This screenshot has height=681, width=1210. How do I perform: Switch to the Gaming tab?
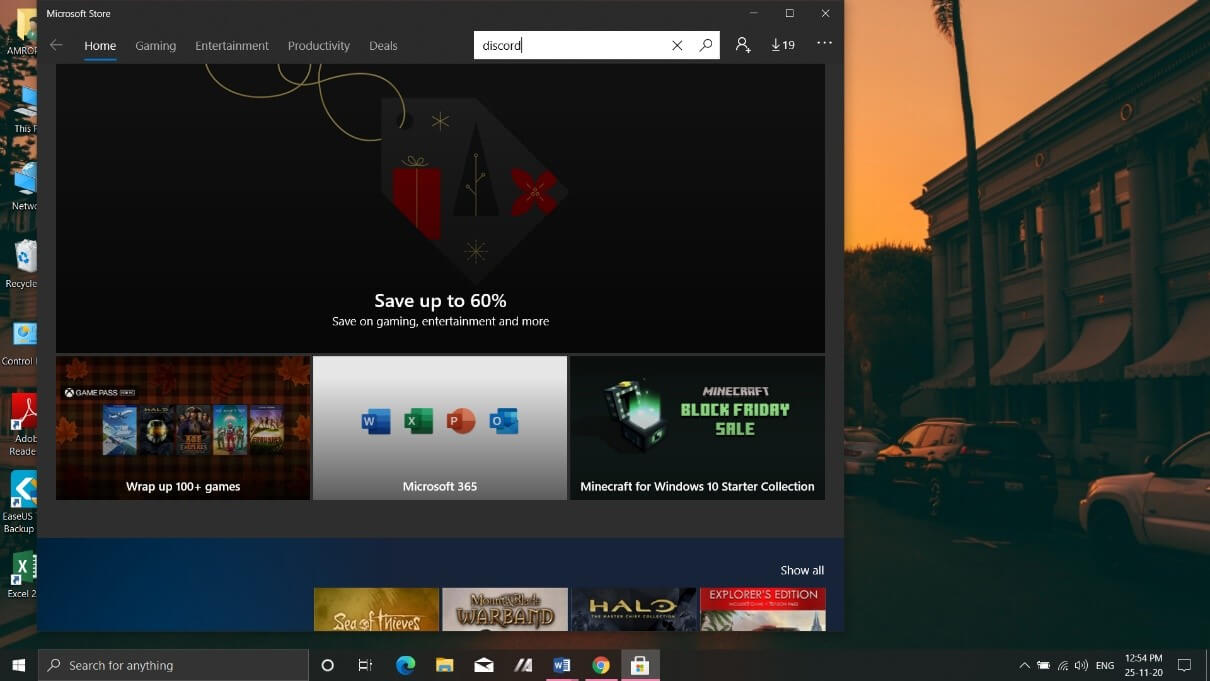click(156, 46)
